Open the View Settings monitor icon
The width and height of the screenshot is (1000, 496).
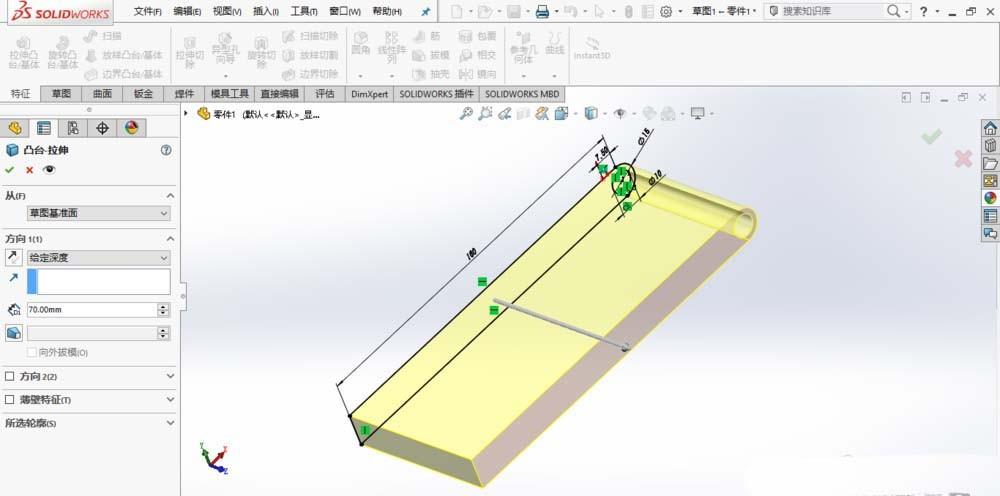click(697, 113)
